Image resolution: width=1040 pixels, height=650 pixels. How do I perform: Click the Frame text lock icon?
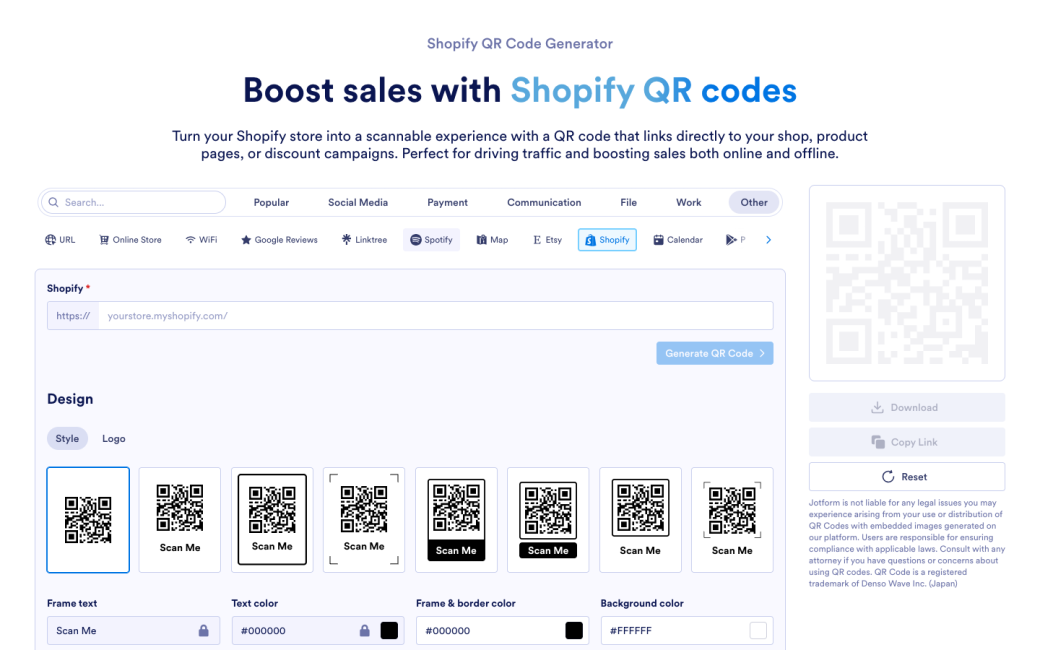click(x=204, y=631)
